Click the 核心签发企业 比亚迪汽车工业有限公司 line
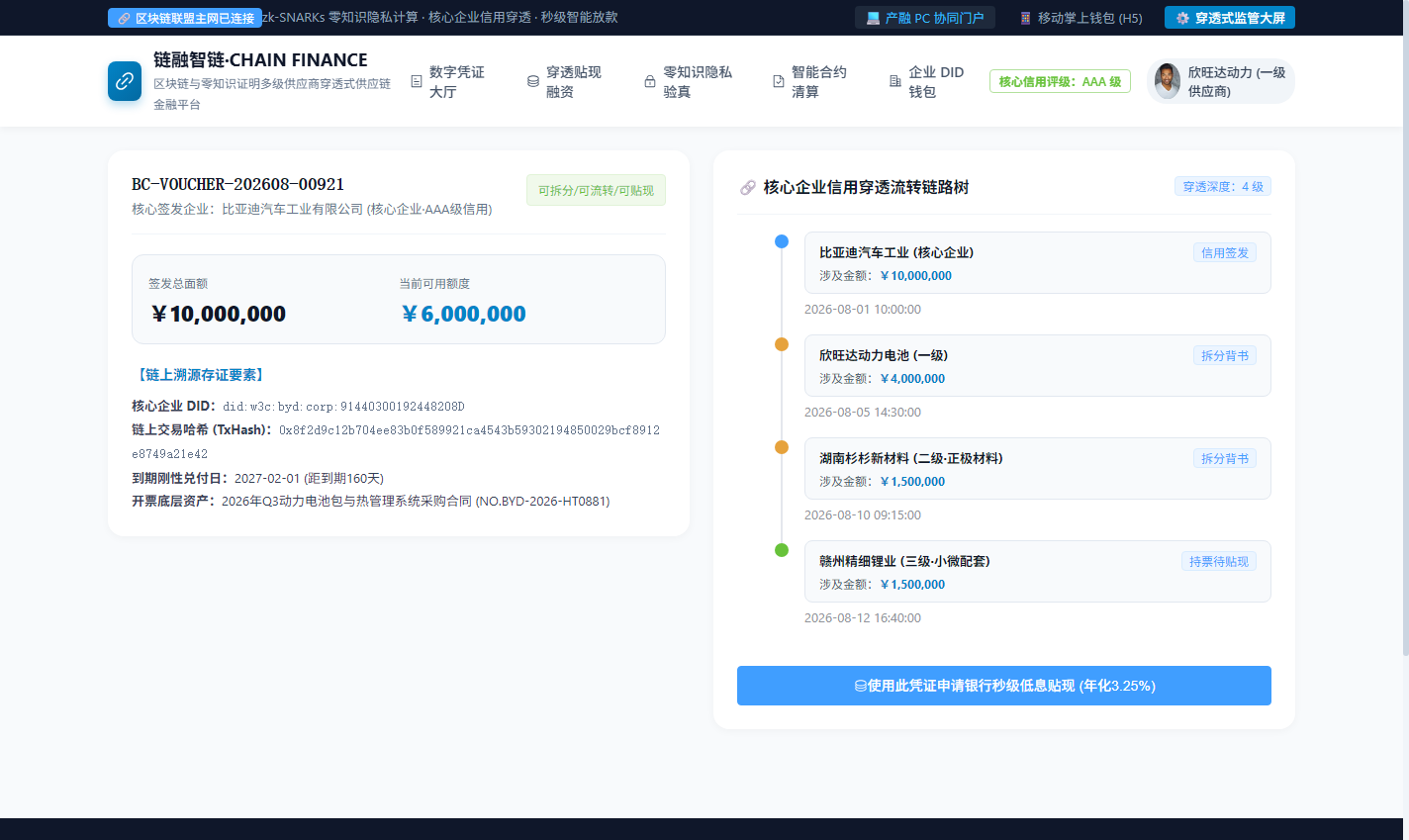The image size is (1409, 840). (312, 210)
